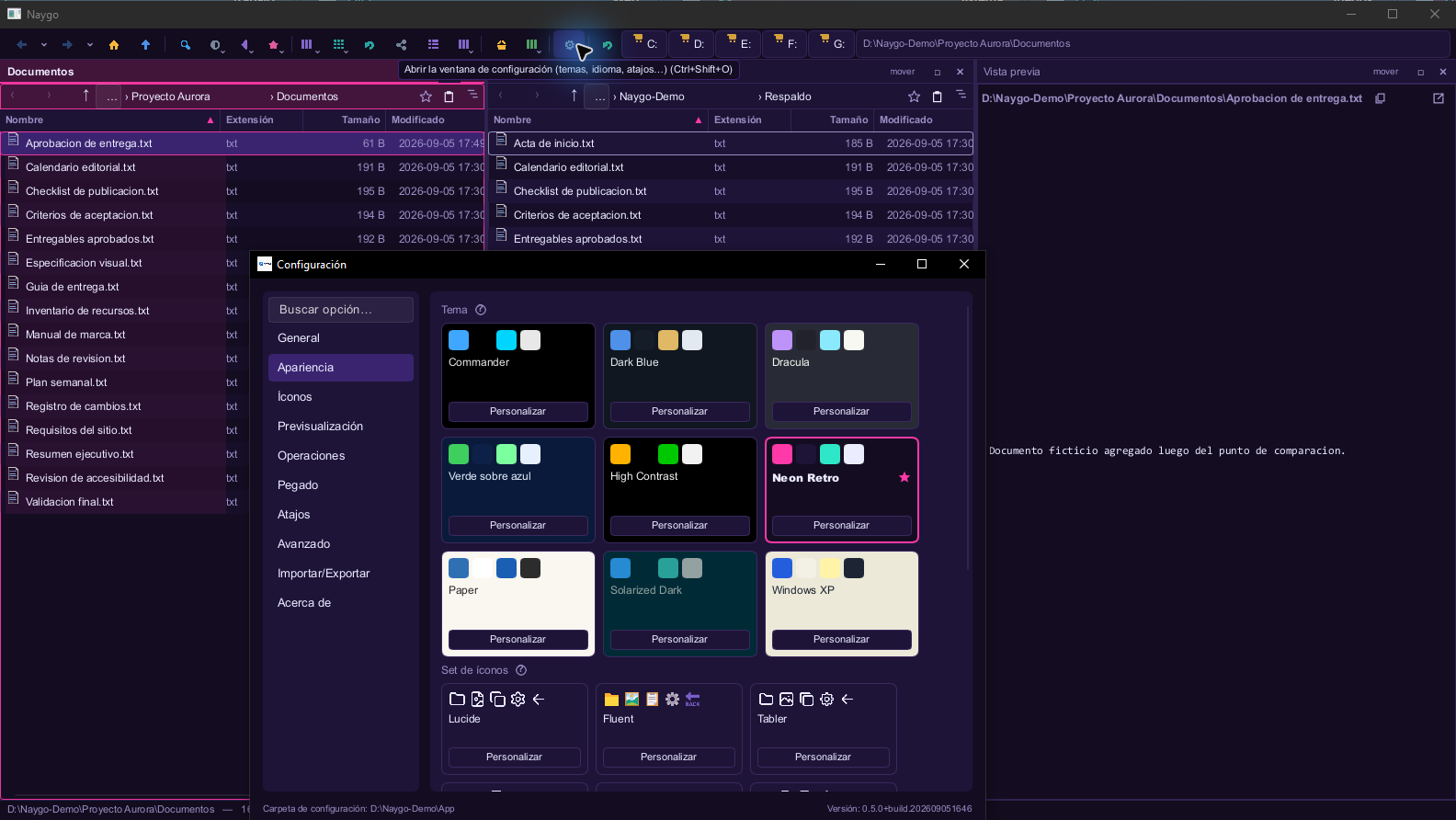Go back with the toolbar back arrow

(x=22, y=44)
